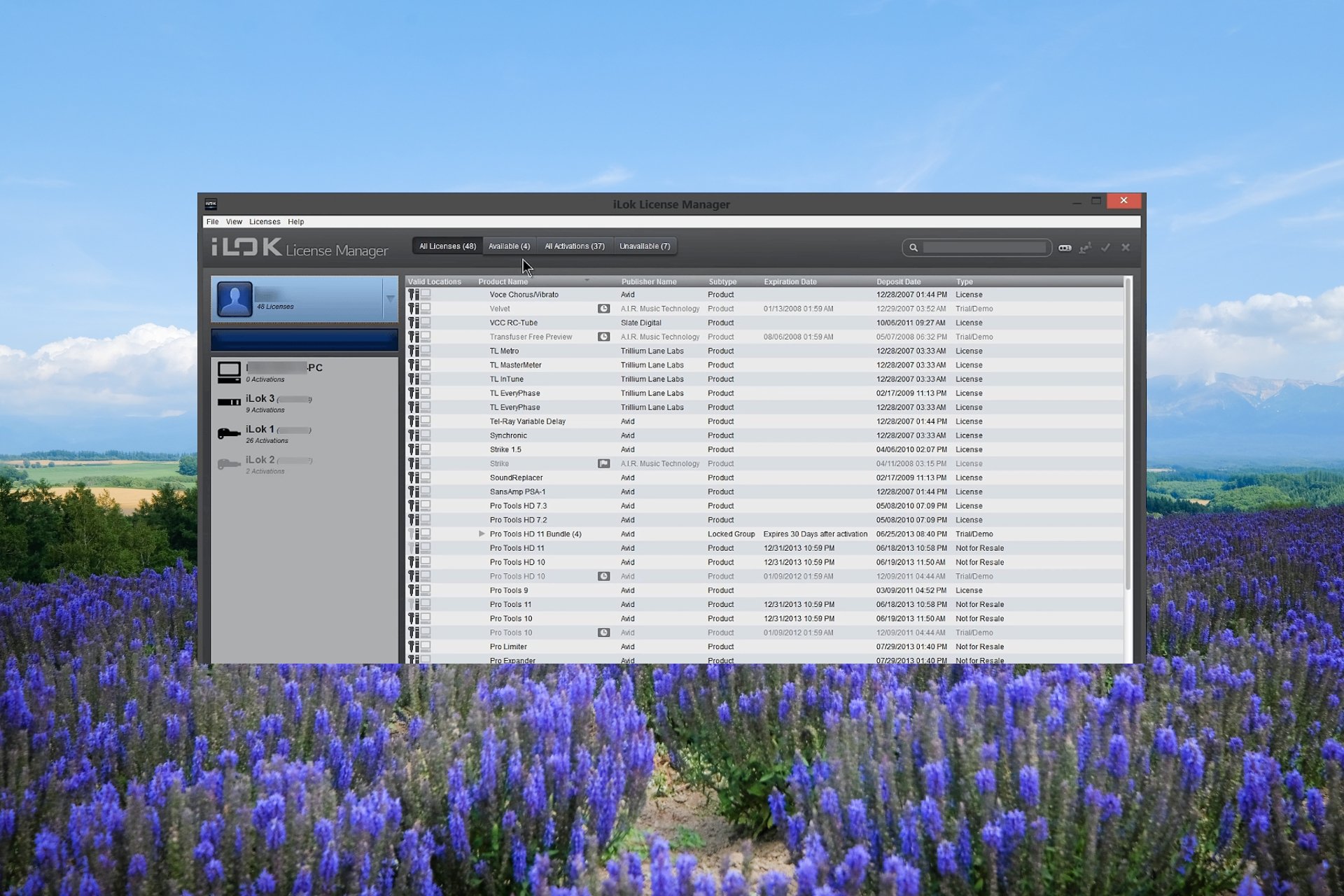Open the View menu
Viewport: 1344px width, 896px height.
tap(234, 222)
